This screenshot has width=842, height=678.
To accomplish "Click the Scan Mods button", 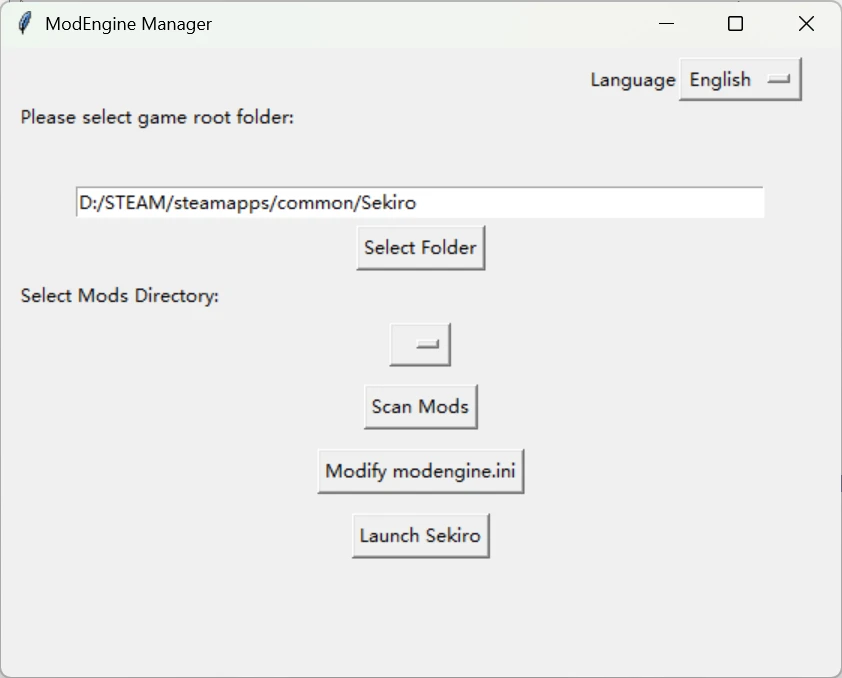I will 420,407.
